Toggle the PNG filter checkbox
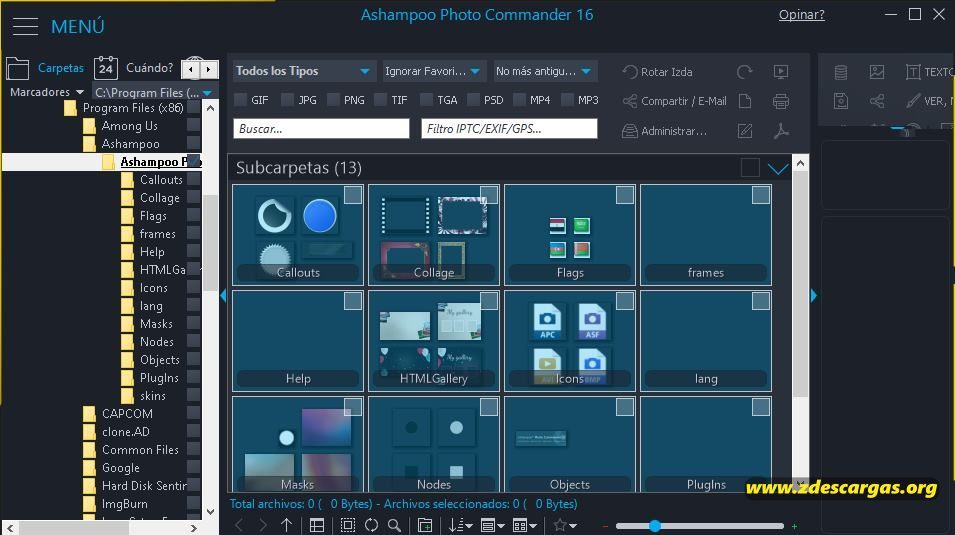955x535 pixels. point(334,99)
